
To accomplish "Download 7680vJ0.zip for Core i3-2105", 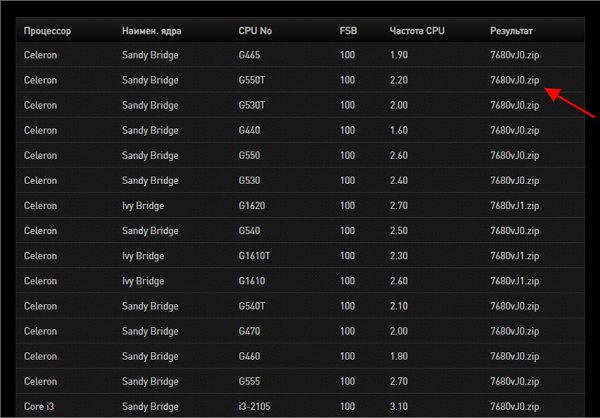I will point(514,407).
